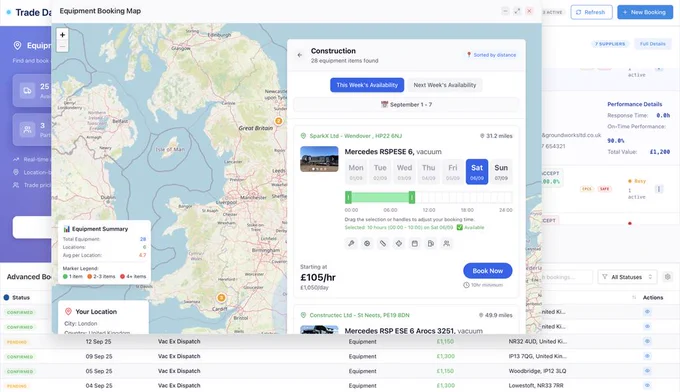This screenshot has height=392, width=680.
Task: Select the Thu 04/09 day
Action: click(428, 172)
